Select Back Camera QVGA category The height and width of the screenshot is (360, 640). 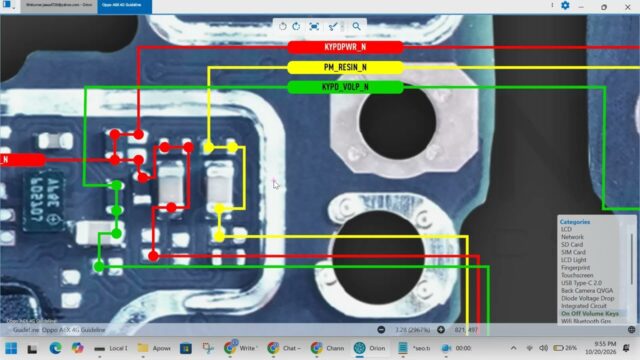click(587, 291)
